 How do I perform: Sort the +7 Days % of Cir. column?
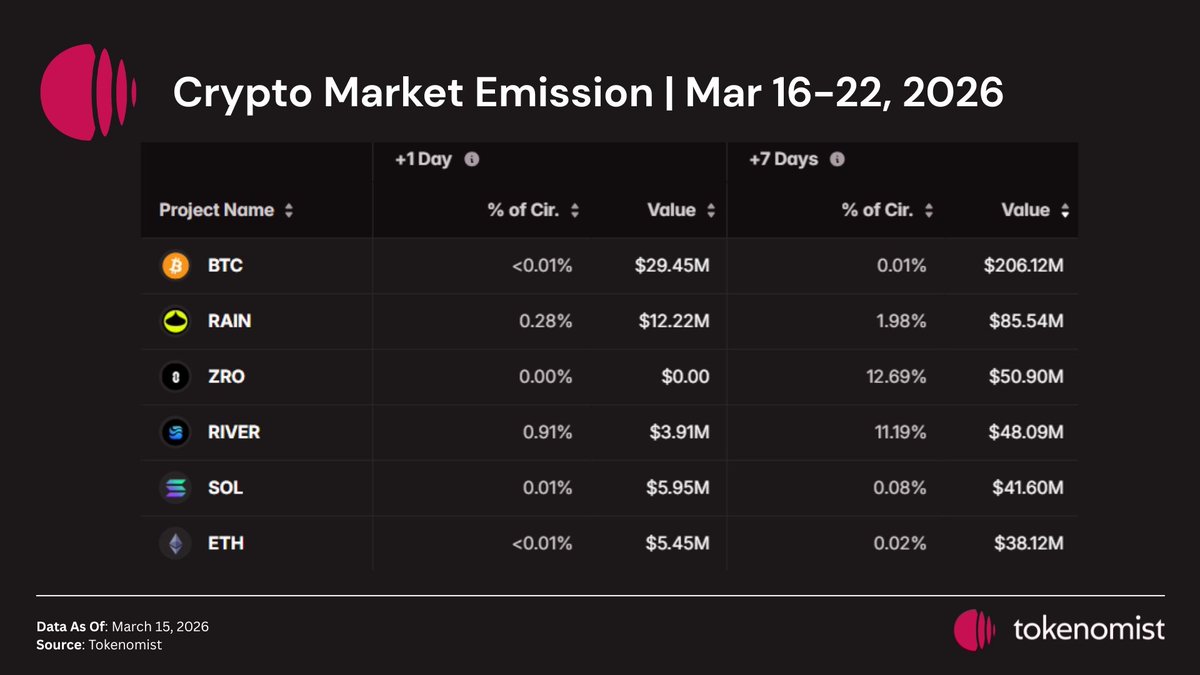[x=929, y=211]
